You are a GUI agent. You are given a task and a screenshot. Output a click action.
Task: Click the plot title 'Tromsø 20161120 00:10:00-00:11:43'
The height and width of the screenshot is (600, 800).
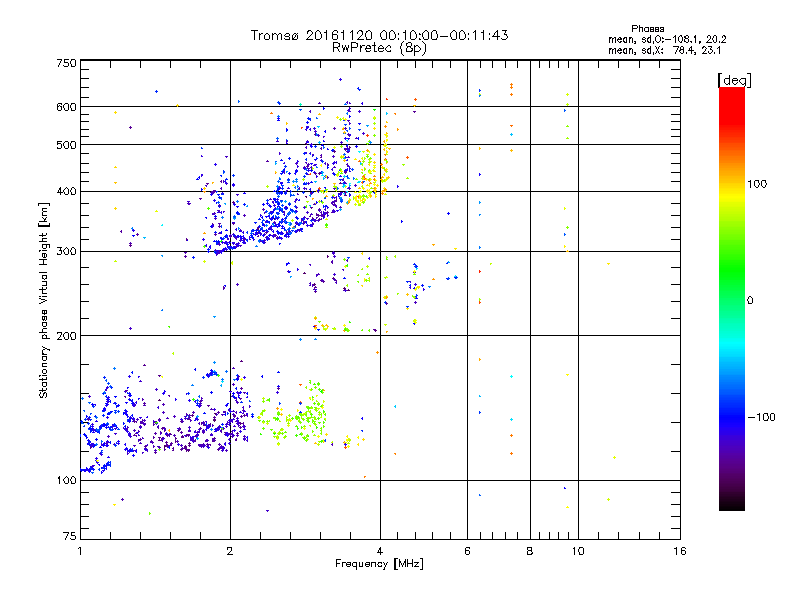click(x=379, y=35)
